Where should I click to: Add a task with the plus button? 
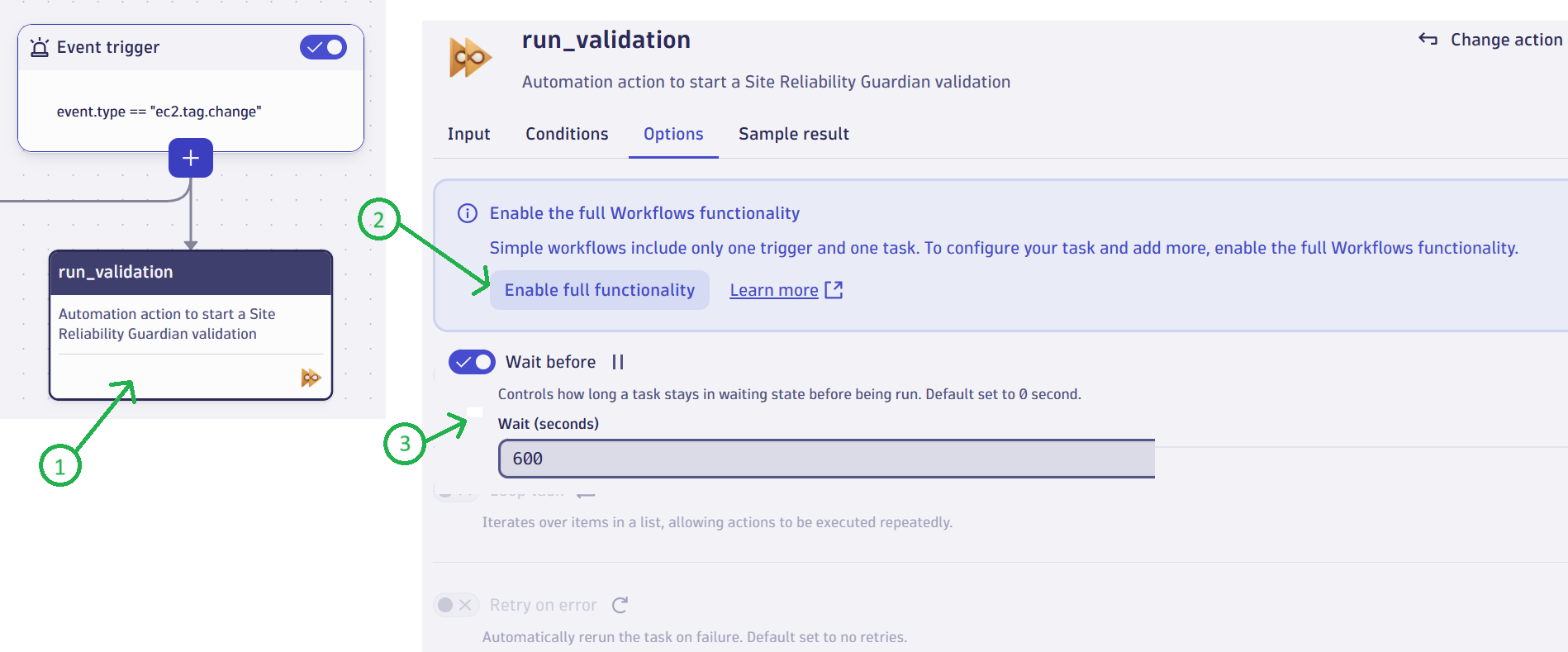(x=191, y=158)
